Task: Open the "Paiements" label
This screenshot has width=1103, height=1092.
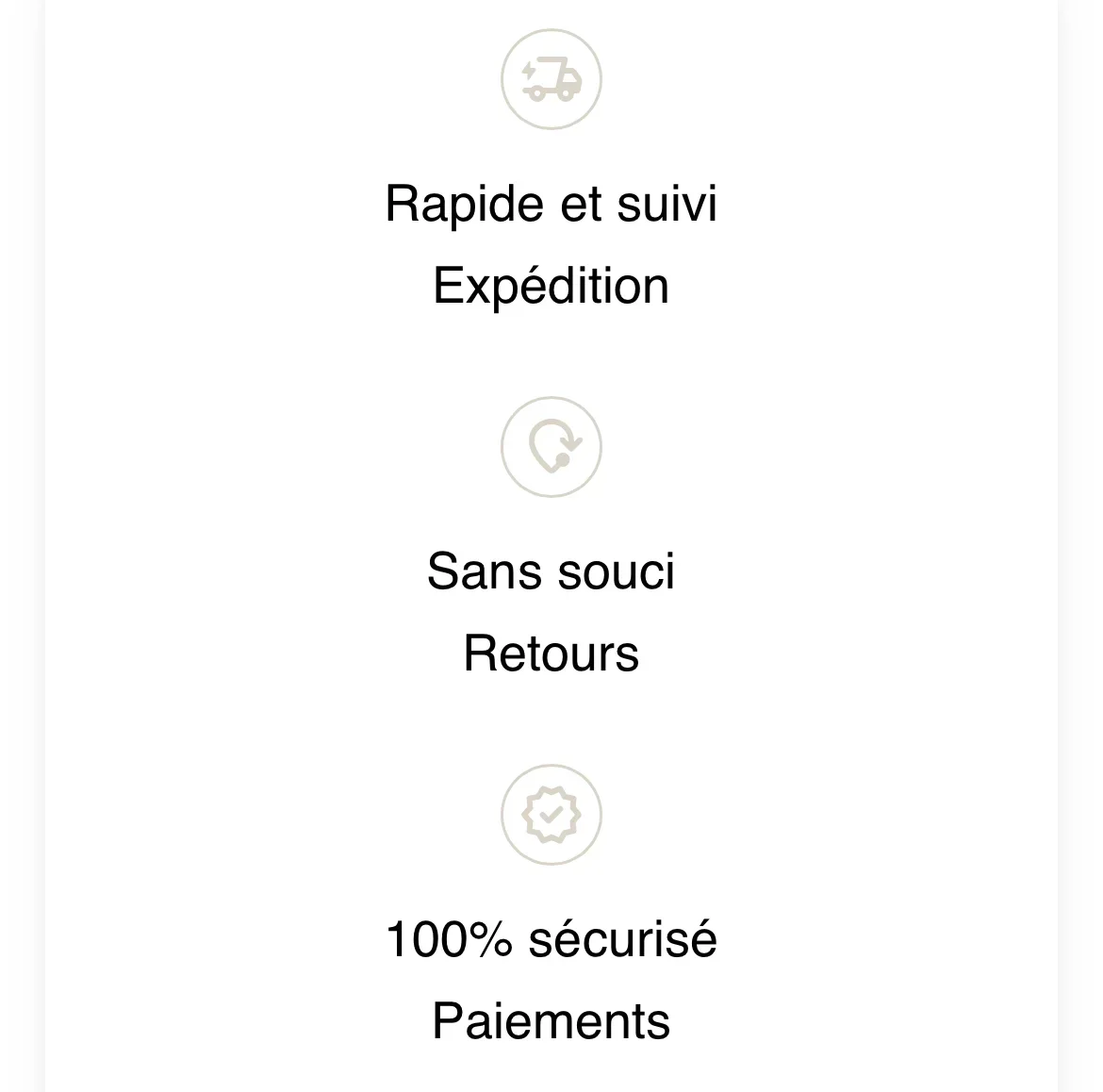Action: tap(551, 1021)
